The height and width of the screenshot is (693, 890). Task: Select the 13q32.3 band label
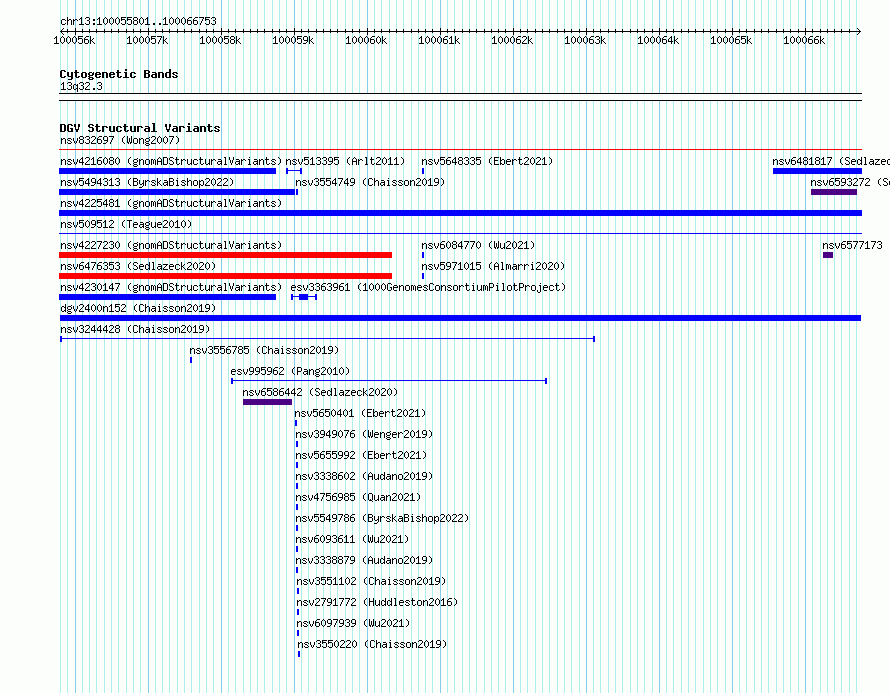(x=81, y=86)
